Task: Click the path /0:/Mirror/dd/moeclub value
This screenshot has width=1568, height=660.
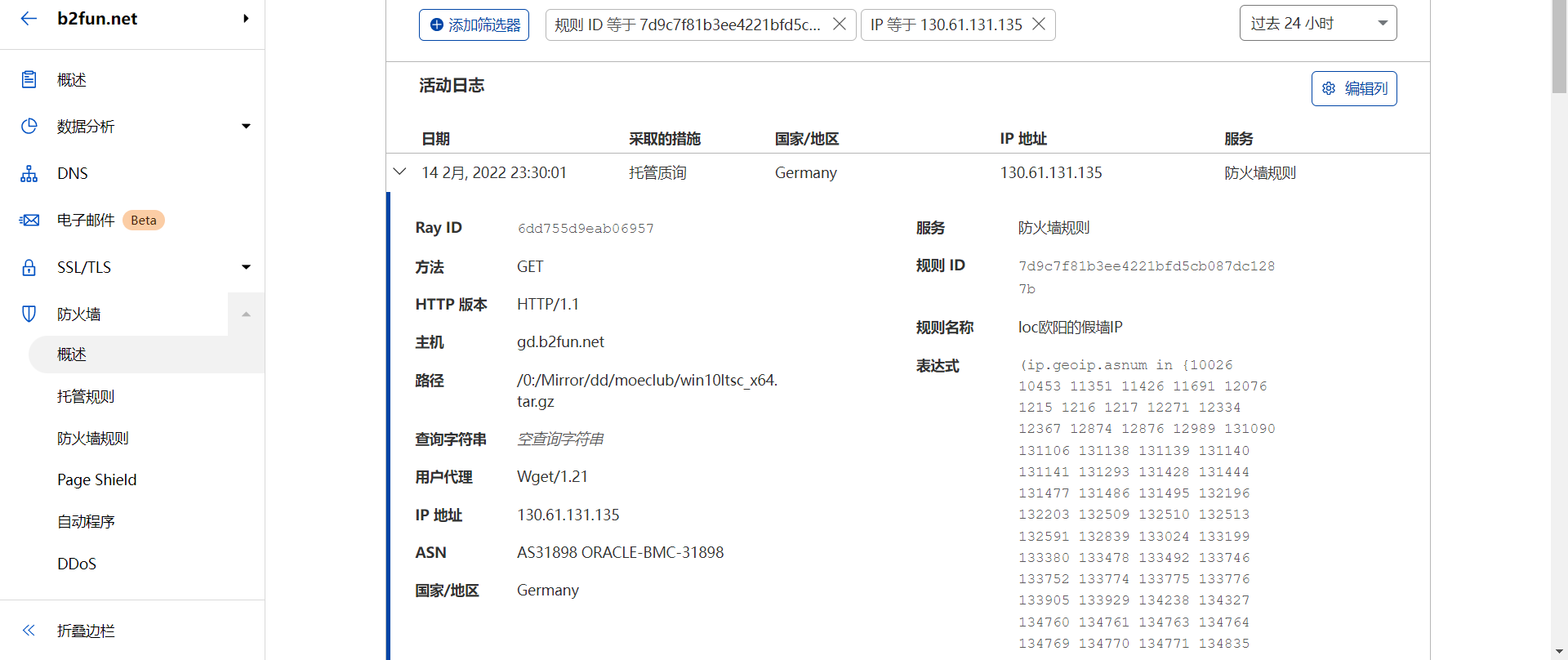Action: pos(647,390)
